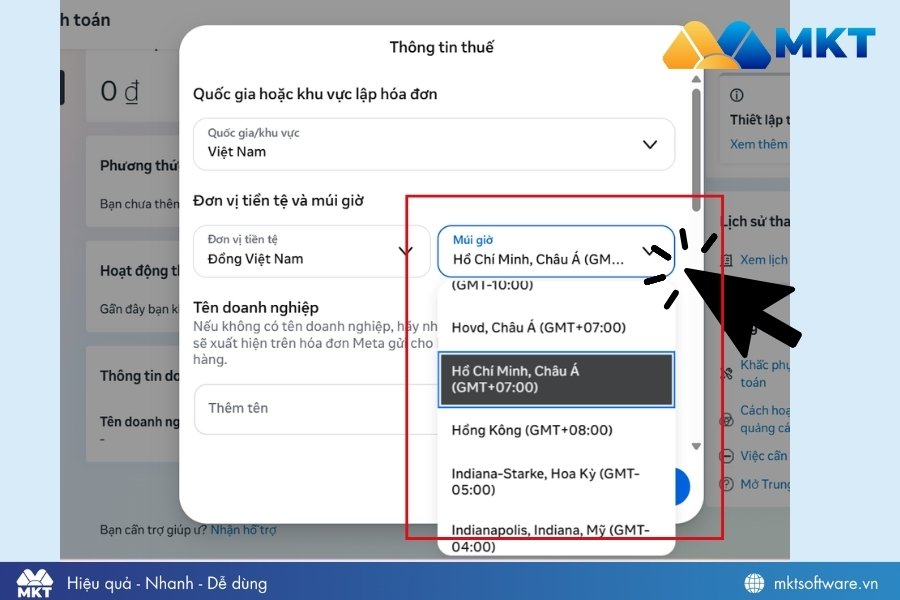Click the mktsoftware.vn link in the footer
The image size is (900, 600).
point(828,581)
